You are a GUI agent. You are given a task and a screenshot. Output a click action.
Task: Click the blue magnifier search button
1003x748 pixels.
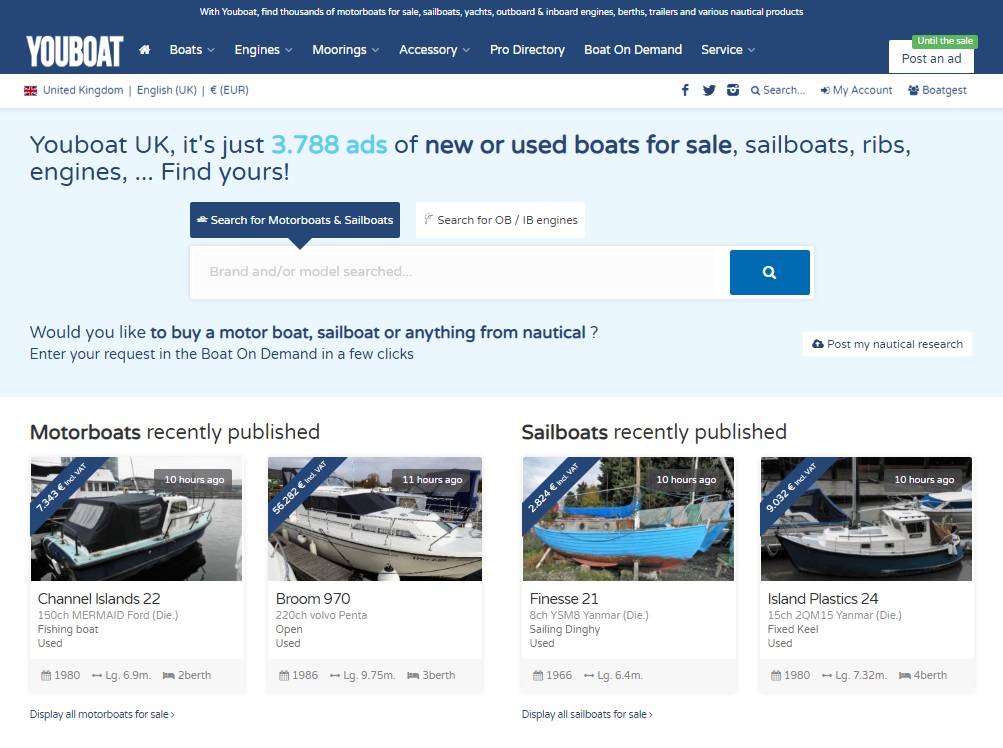point(770,273)
